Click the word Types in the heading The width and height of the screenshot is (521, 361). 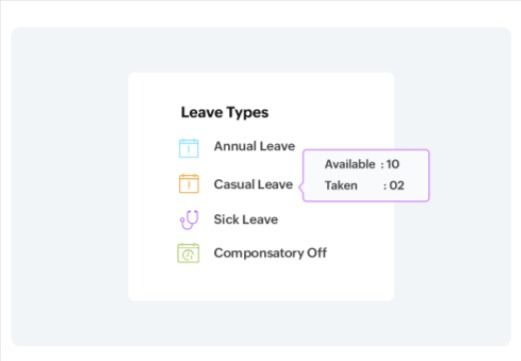coord(248,113)
